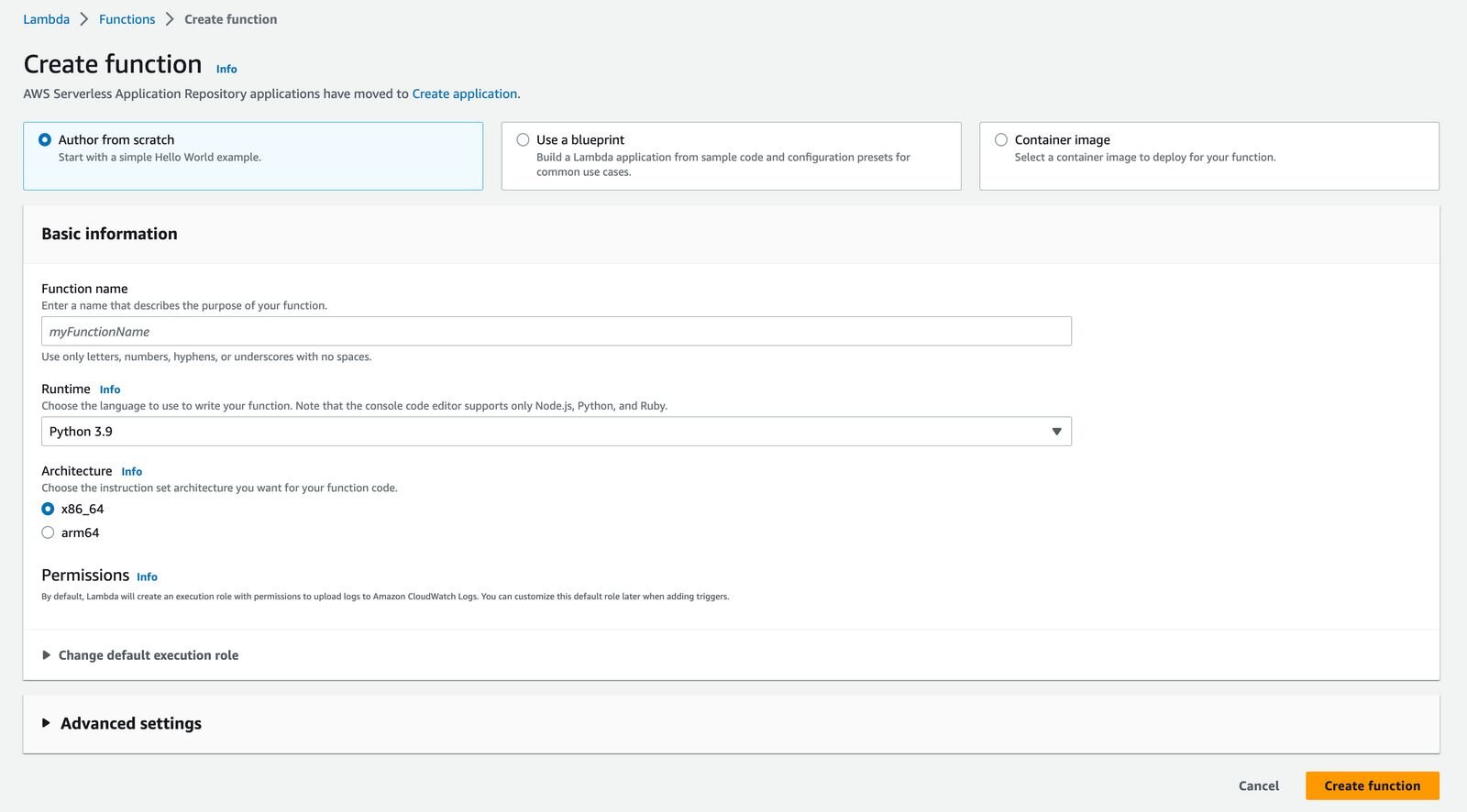Viewport: 1467px width, 812px height.
Task: Click the Runtime dropdown arrow icon
Action: click(1056, 432)
